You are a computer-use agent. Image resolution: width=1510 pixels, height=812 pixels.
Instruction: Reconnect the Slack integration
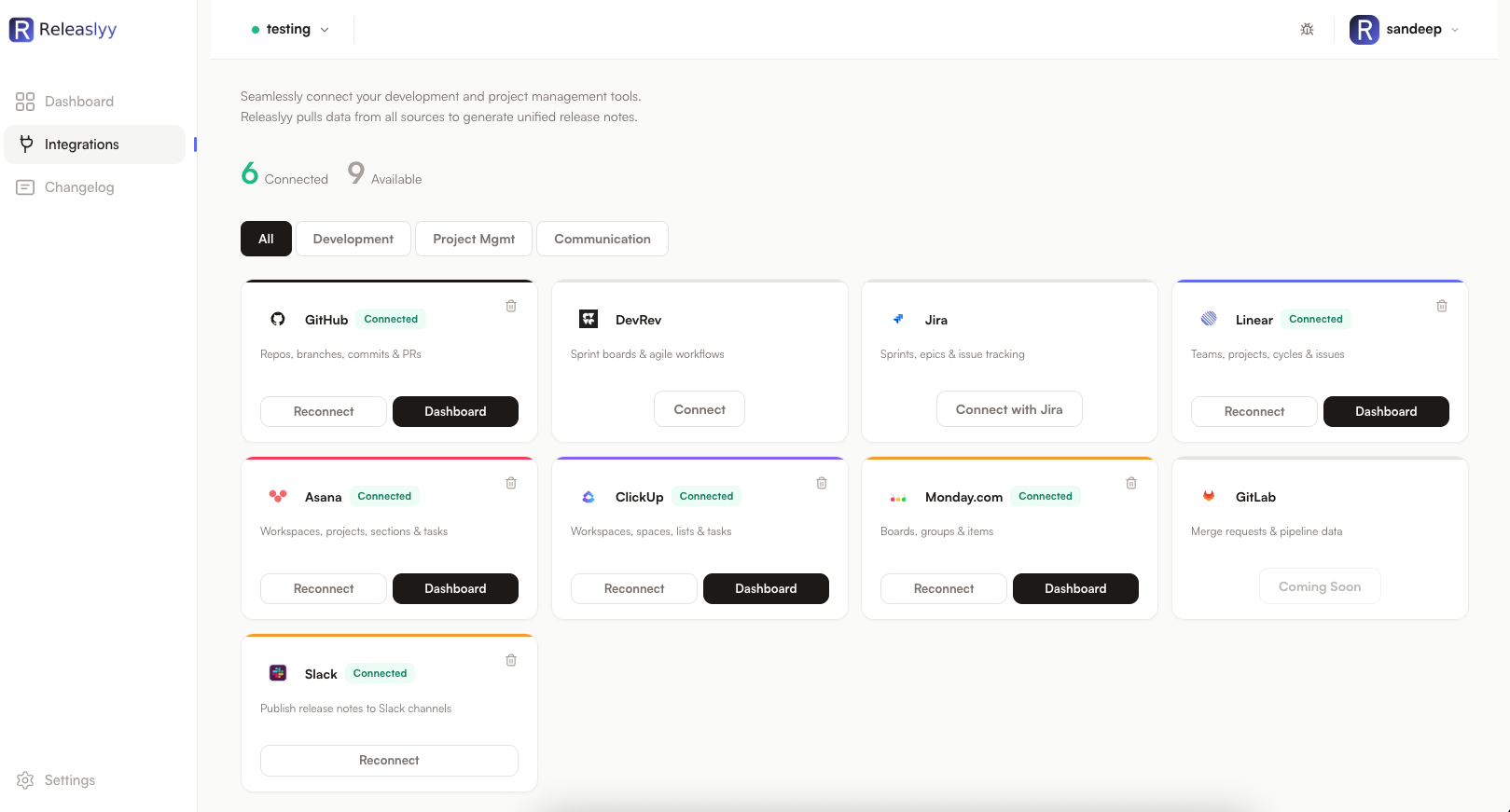389,761
